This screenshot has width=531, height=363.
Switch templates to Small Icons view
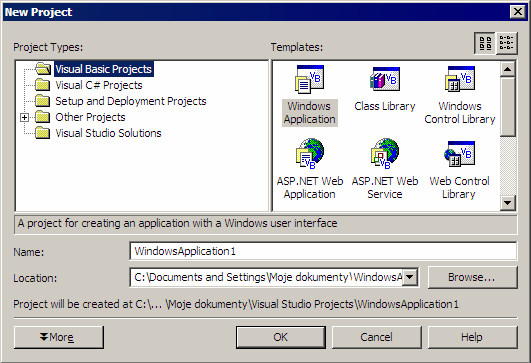coord(507,43)
